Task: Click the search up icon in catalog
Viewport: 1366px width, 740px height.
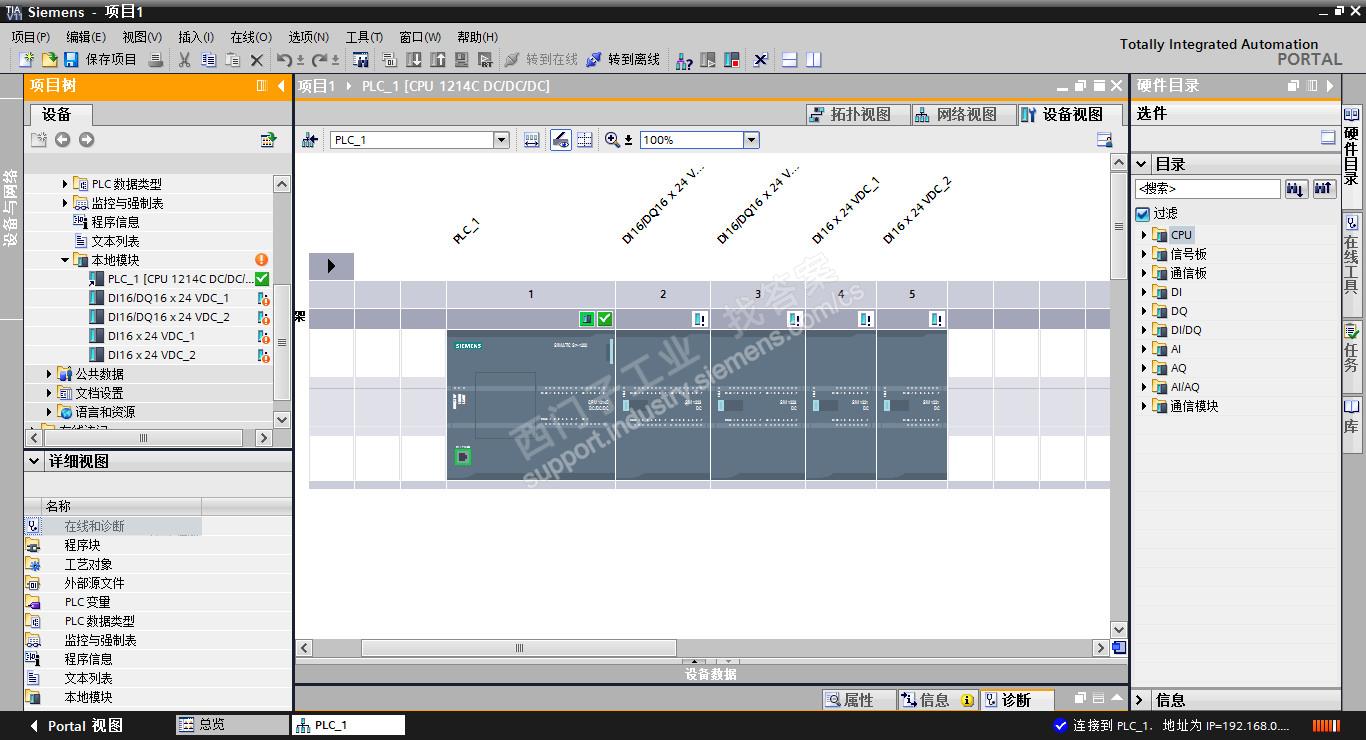Action: tap(1324, 189)
